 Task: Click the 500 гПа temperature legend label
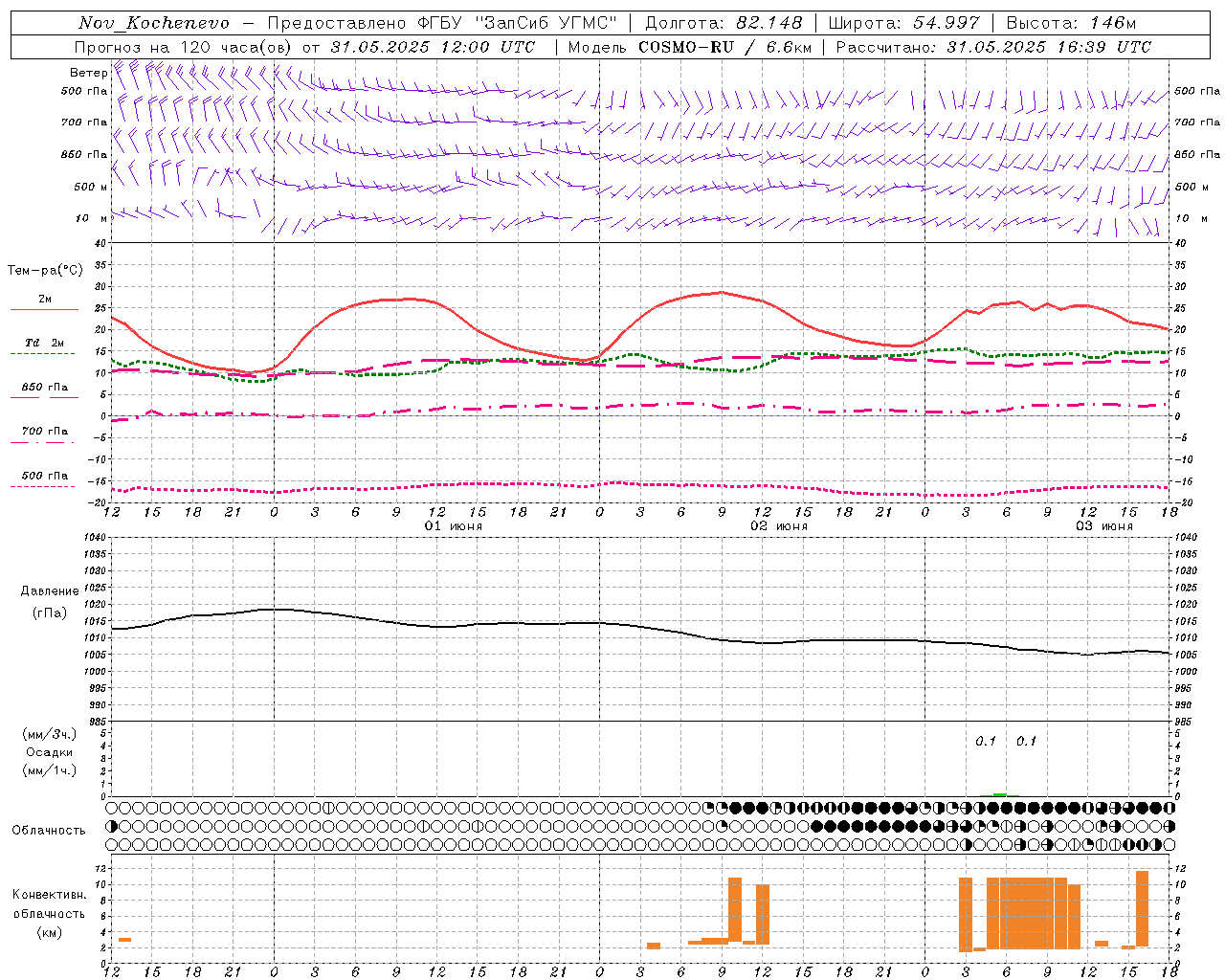(45, 476)
